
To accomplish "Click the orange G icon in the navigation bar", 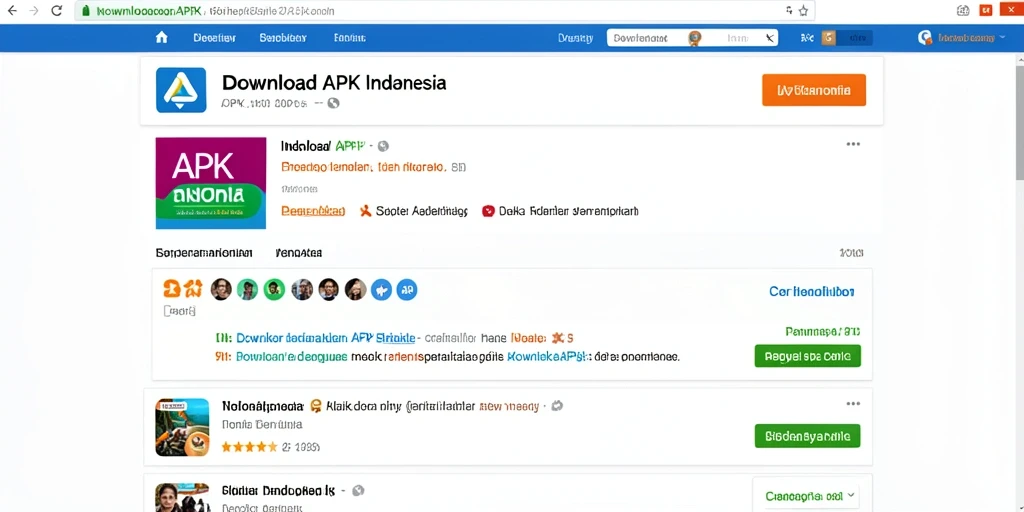I will tap(828, 38).
